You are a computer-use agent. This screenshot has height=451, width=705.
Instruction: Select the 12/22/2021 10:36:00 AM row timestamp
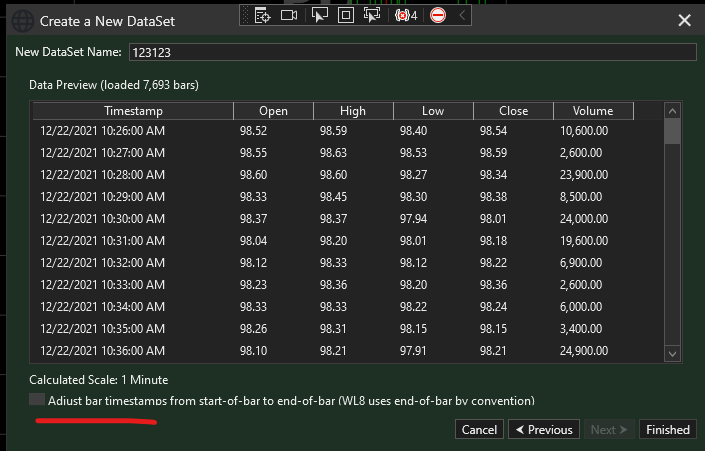(103, 351)
